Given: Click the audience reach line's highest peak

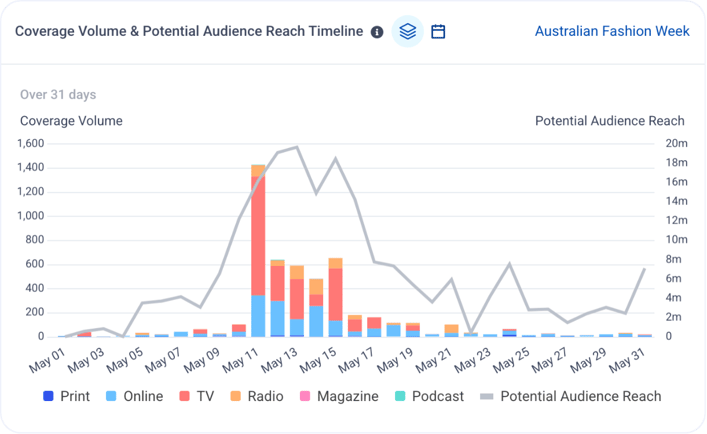Looking at the screenshot, I should (297, 147).
